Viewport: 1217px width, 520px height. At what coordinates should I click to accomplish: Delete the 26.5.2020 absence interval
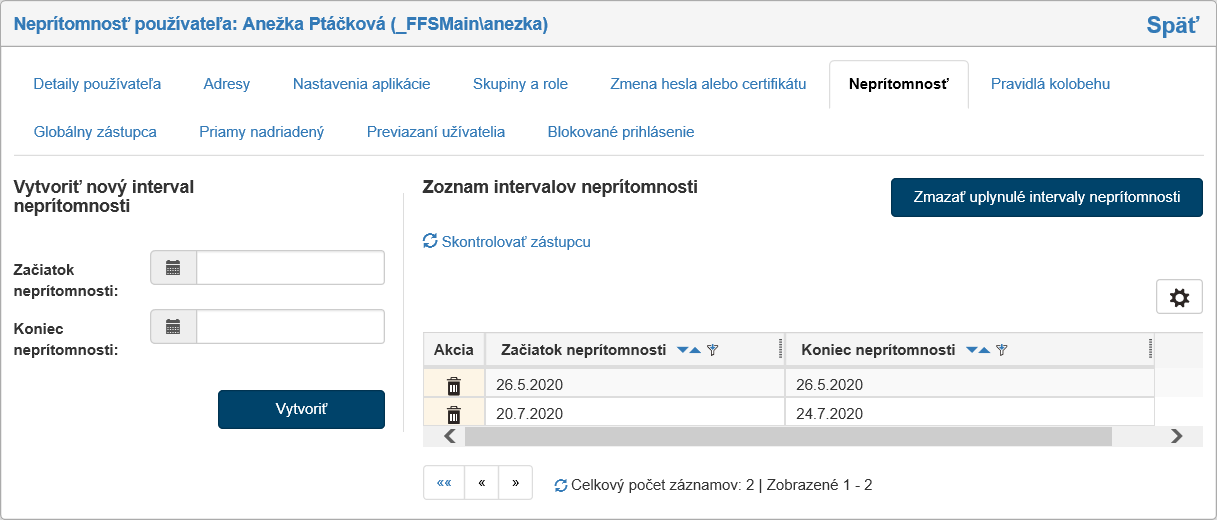coord(454,385)
